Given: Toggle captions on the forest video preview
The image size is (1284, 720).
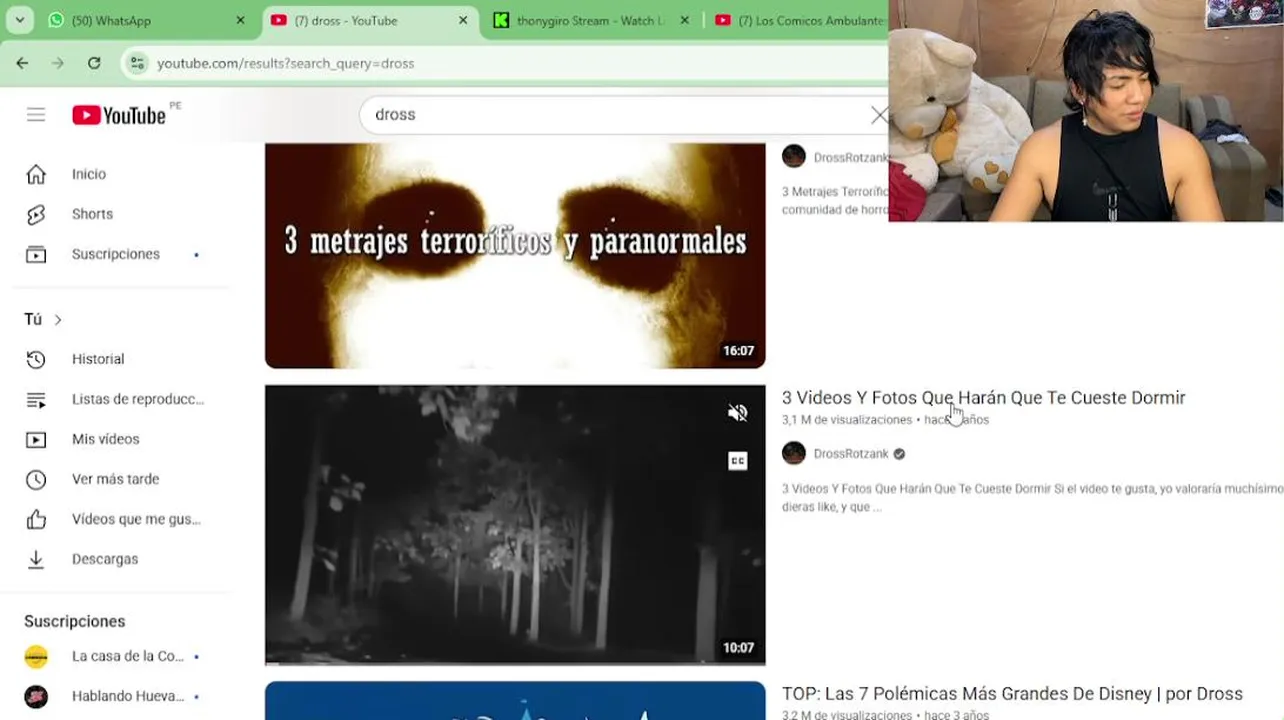Looking at the screenshot, I should click(738, 461).
